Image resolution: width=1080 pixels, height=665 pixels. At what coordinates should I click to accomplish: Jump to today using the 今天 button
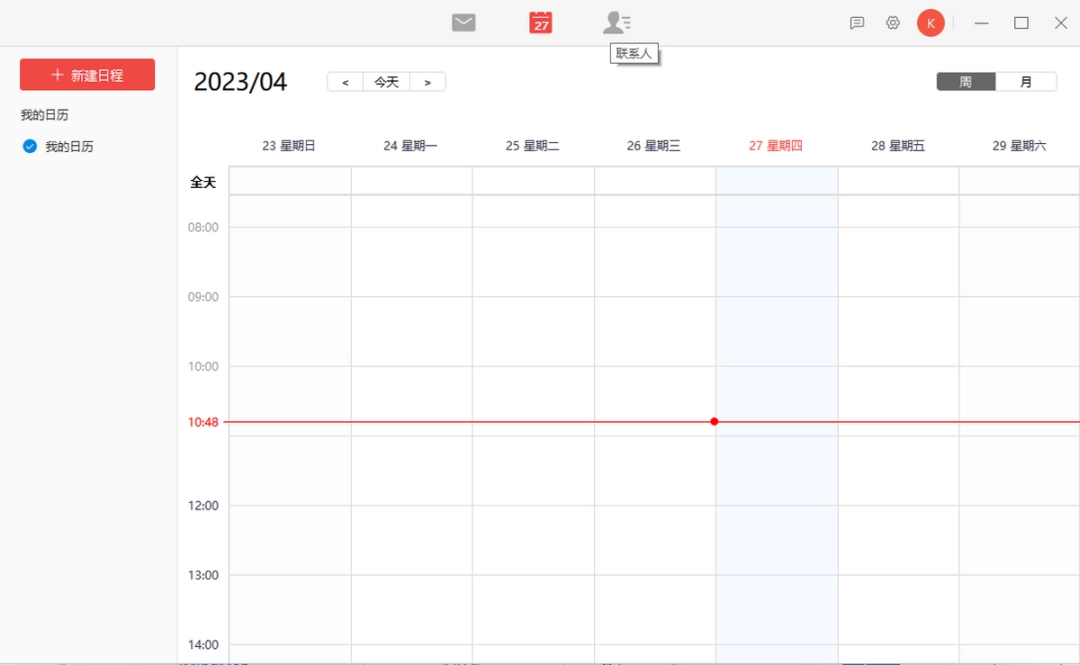386,81
